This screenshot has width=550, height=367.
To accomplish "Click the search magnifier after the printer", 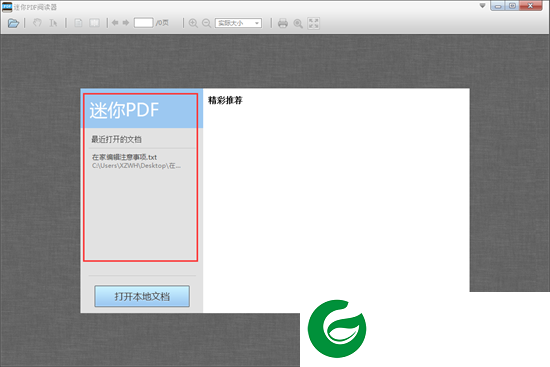I will (298, 23).
